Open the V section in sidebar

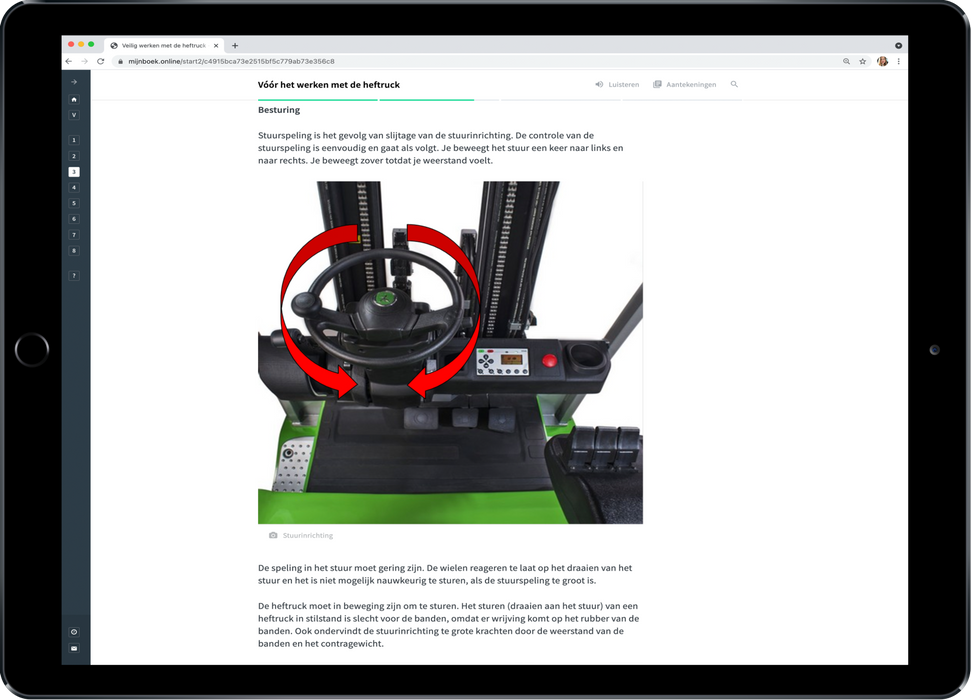click(x=74, y=115)
